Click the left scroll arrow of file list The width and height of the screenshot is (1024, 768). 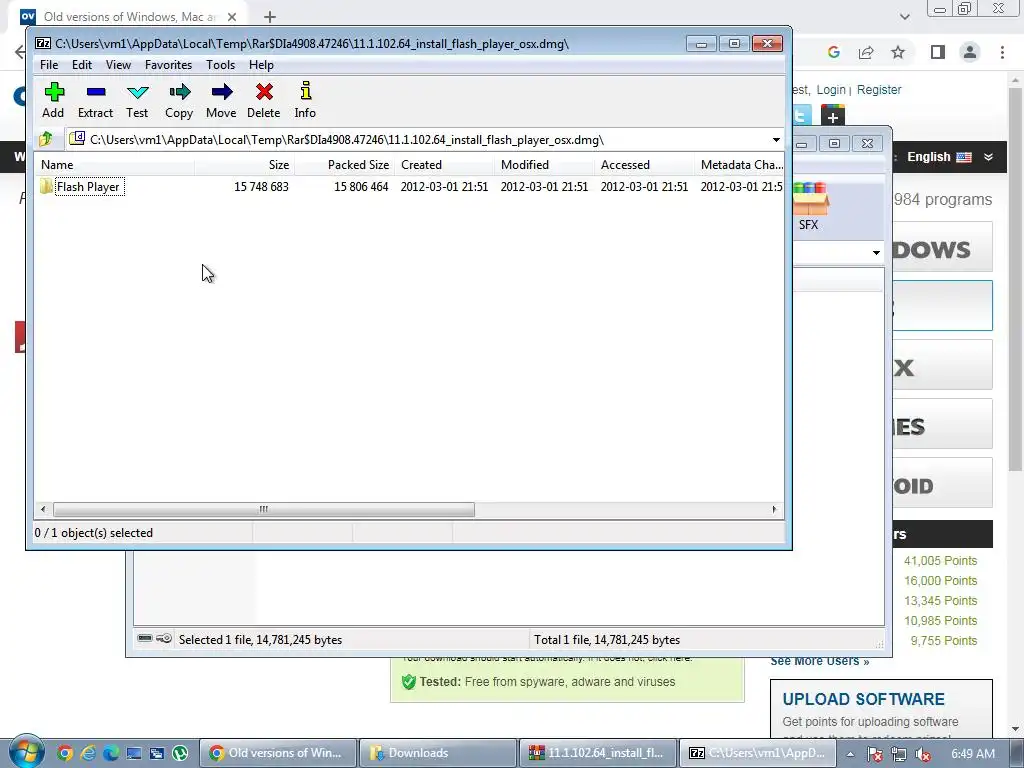point(43,509)
